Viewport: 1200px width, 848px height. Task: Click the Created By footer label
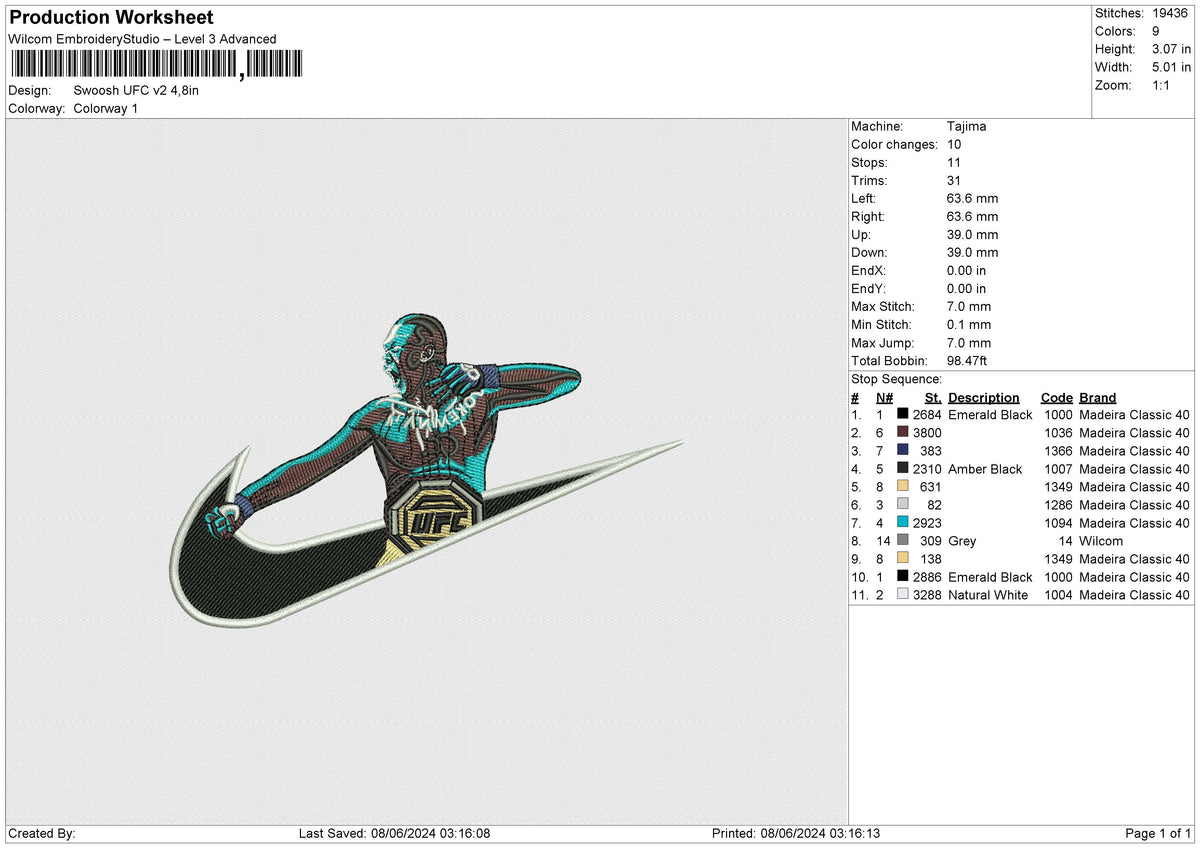click(42, 834)
